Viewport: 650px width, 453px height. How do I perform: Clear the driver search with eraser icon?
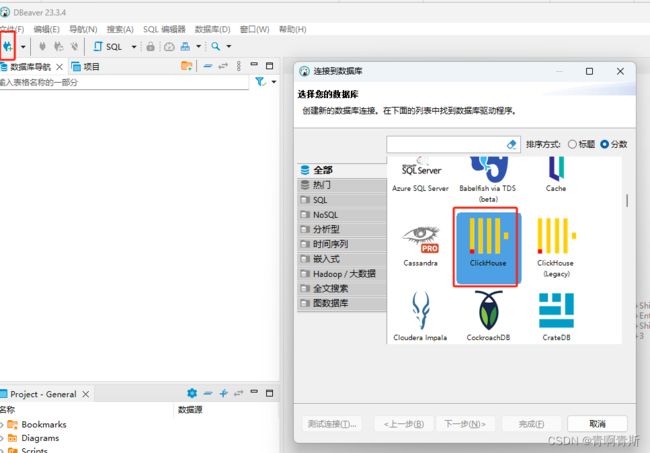pos(512,144)
